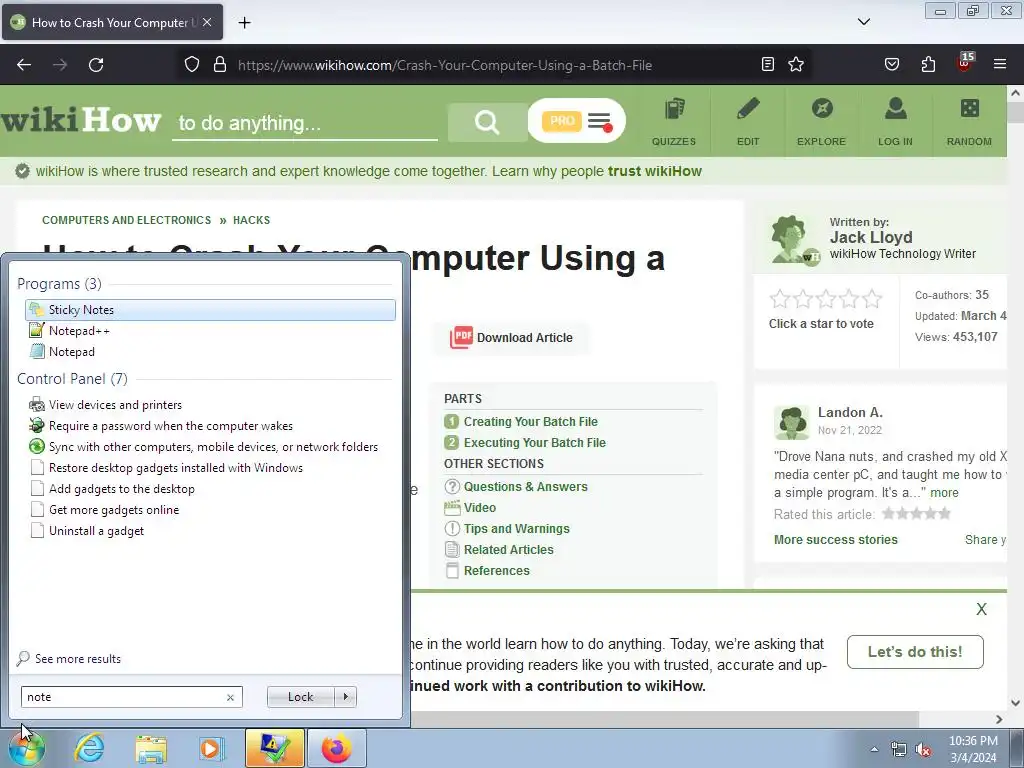Jump to Tips and Warnings section
The width and height of the screenshot is (1024, 768).
[516, 528]
